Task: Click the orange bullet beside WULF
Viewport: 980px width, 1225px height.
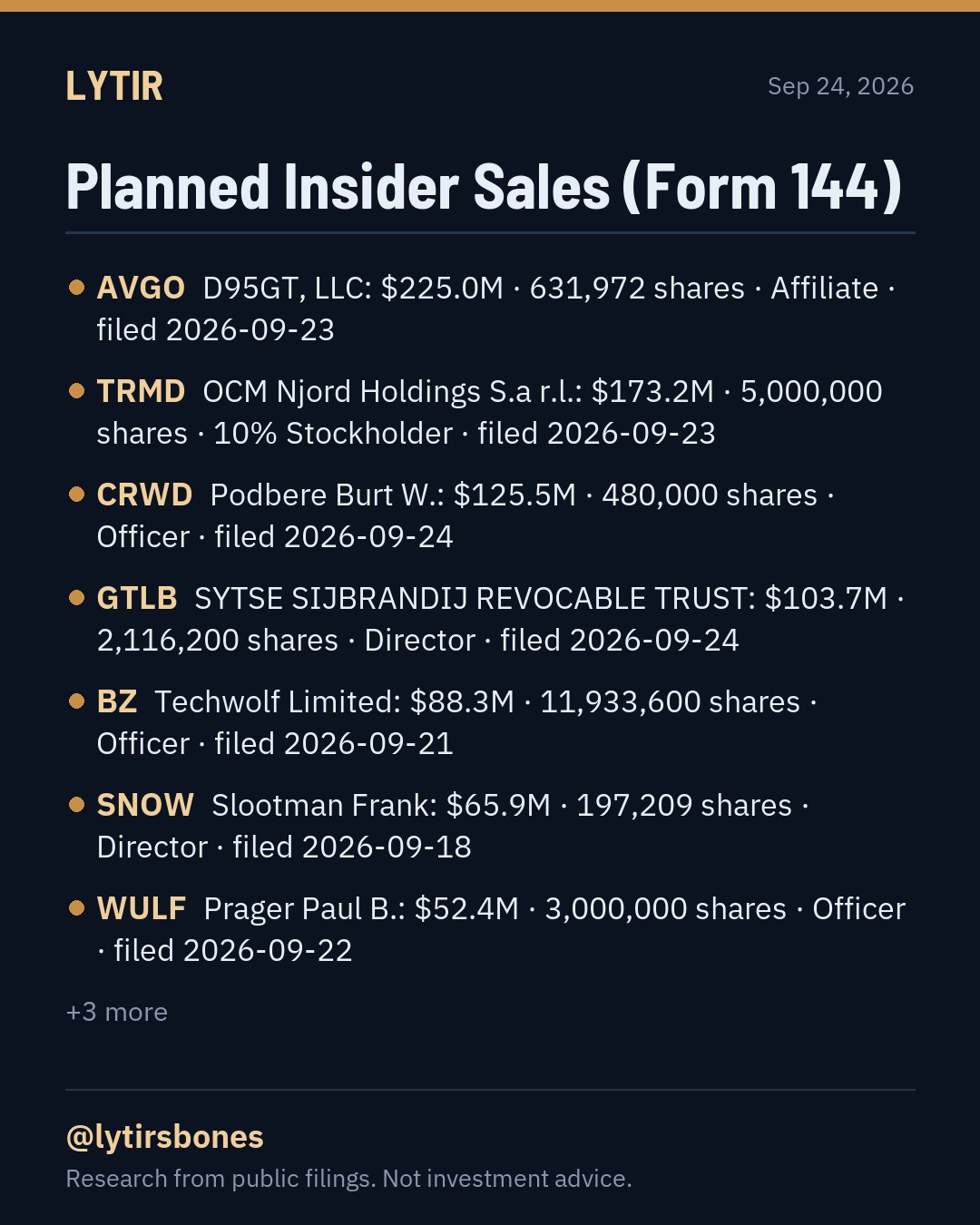Action: (76, 908)
